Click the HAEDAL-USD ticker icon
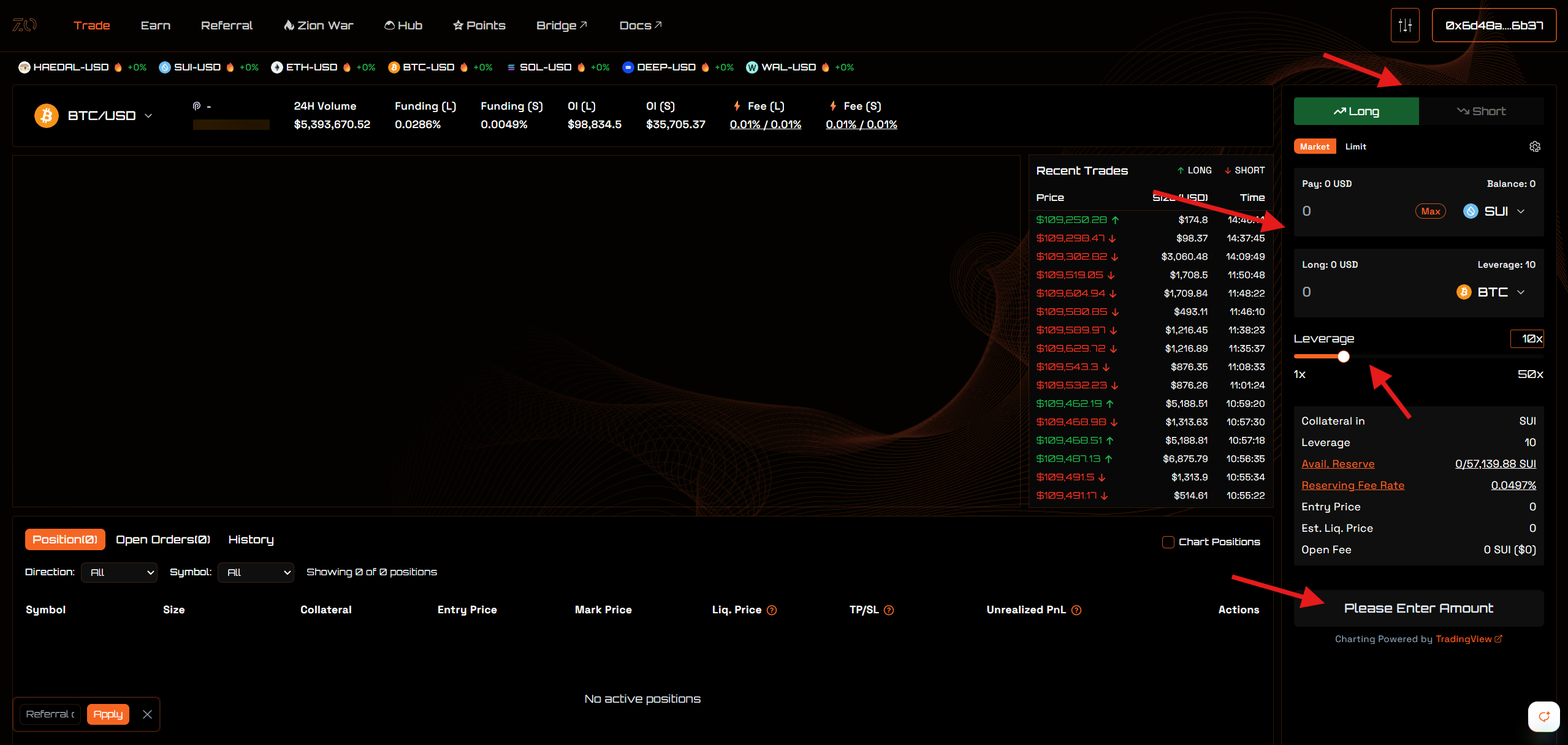Screen dimensions: 1568x745 [x=25, y=67]
